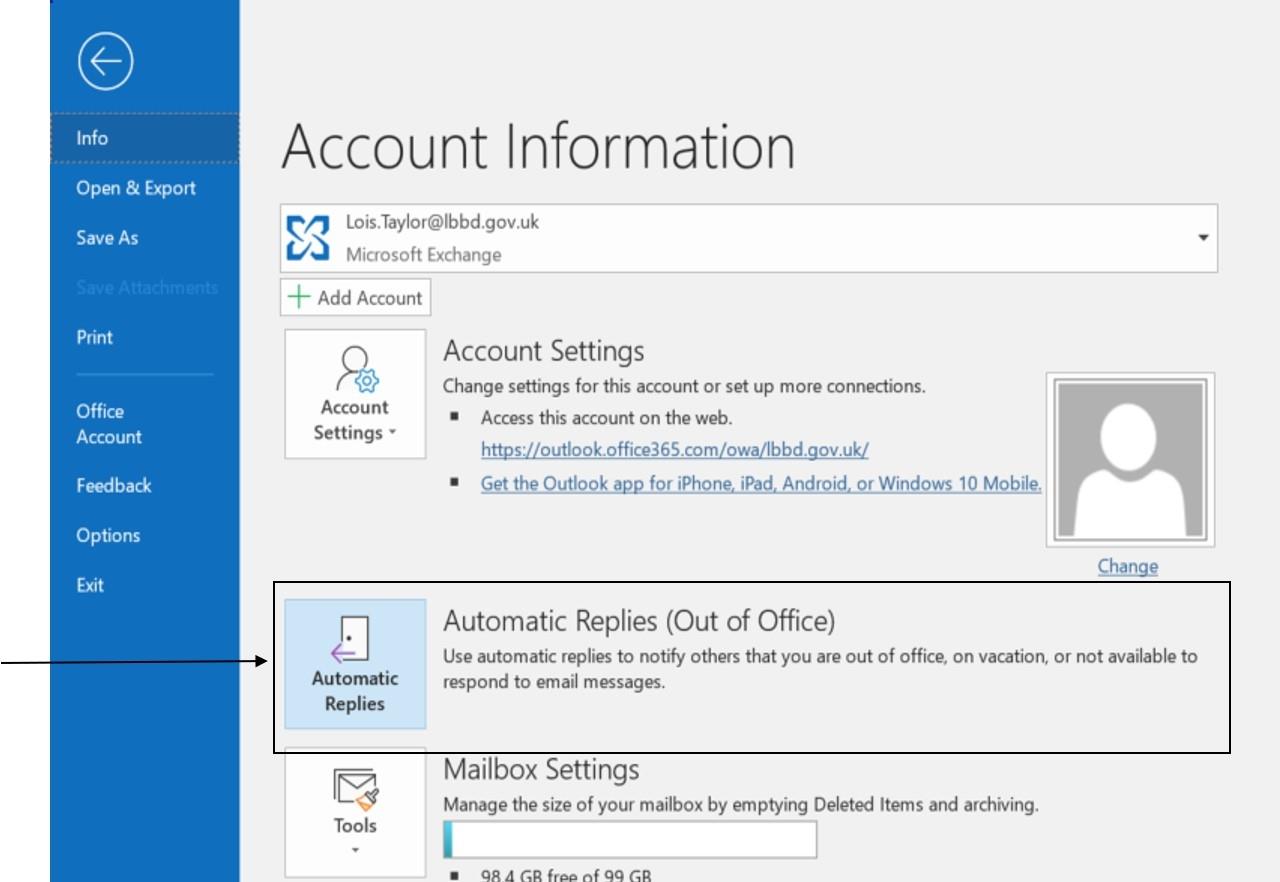1280x882 pixels.
Task: Click the profile photo placeholder
Action: click(x=1131, y=460)
